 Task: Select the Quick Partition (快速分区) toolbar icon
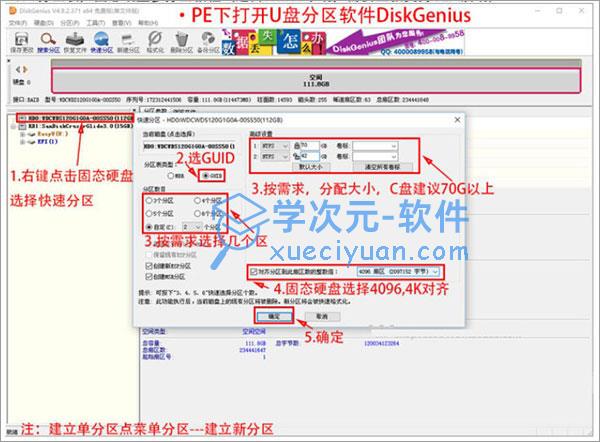click(101, 42)
